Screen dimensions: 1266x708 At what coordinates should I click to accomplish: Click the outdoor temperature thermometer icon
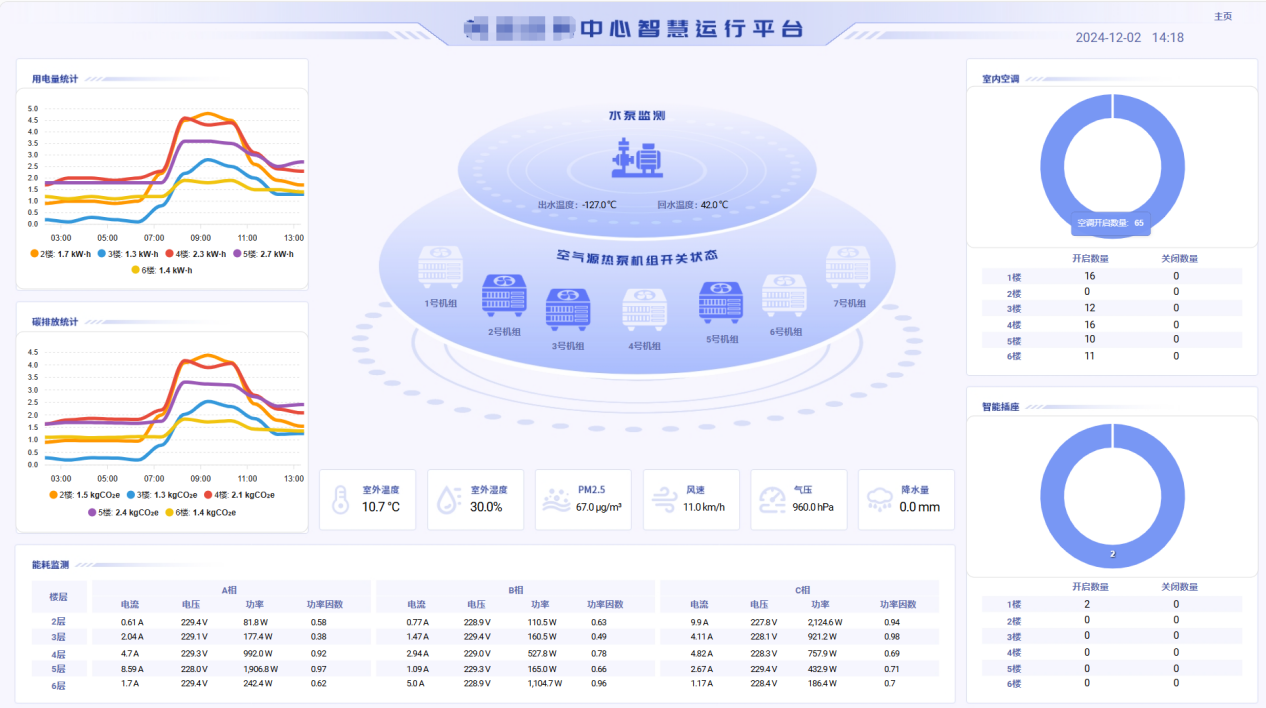coord(341,499)
